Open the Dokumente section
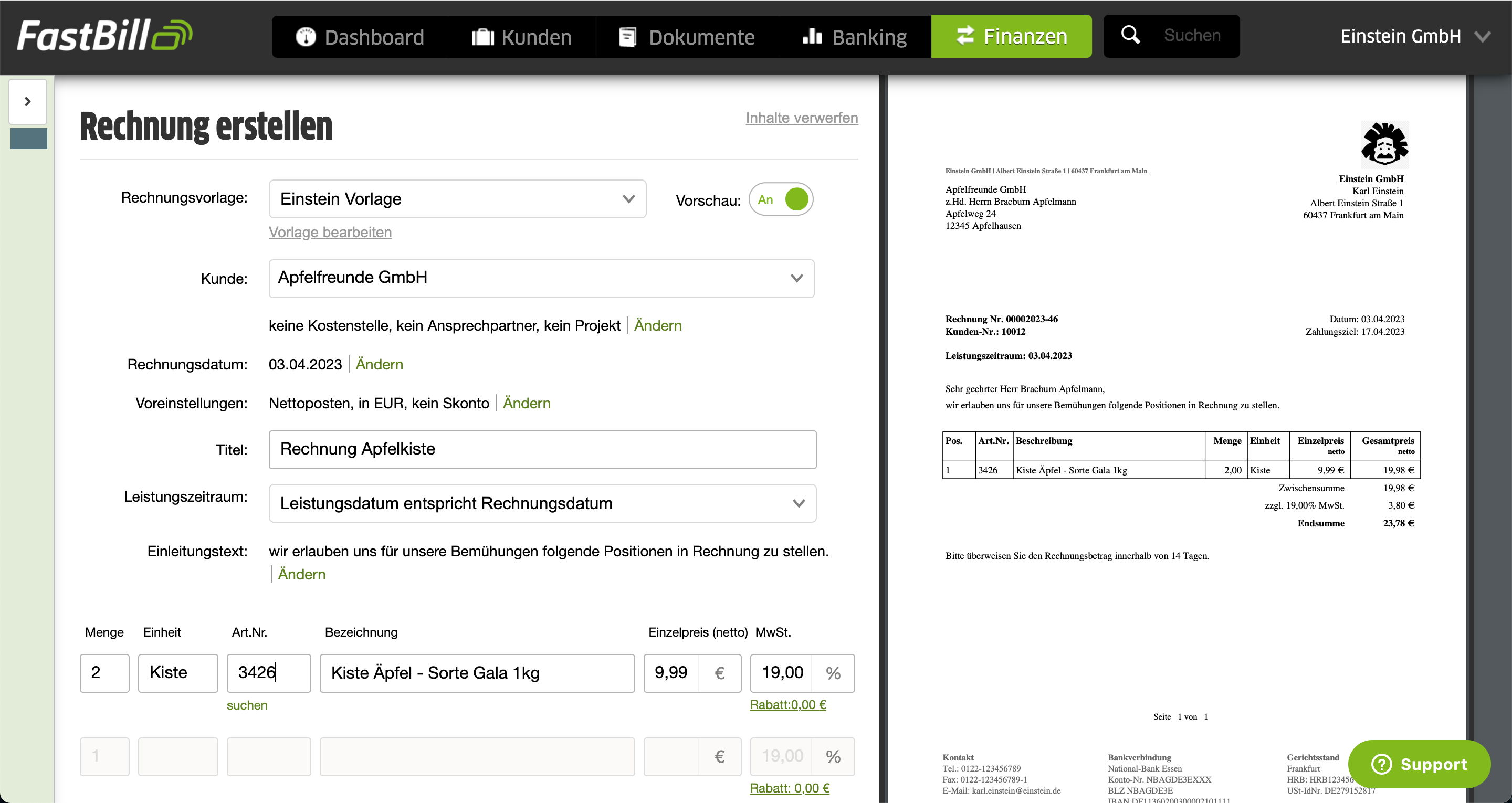The width and height of the screenshot is (1512, 803). 687,37
